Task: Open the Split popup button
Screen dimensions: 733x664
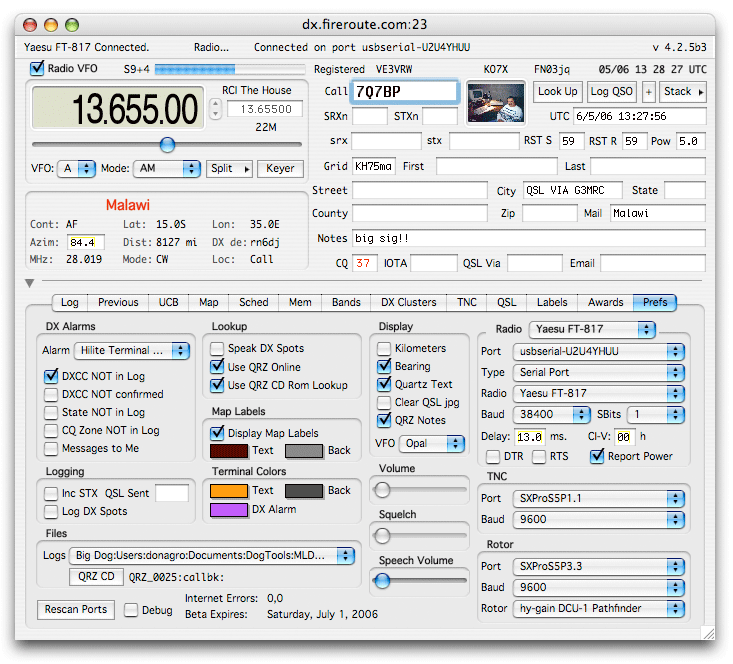Action: coord(229,169)
